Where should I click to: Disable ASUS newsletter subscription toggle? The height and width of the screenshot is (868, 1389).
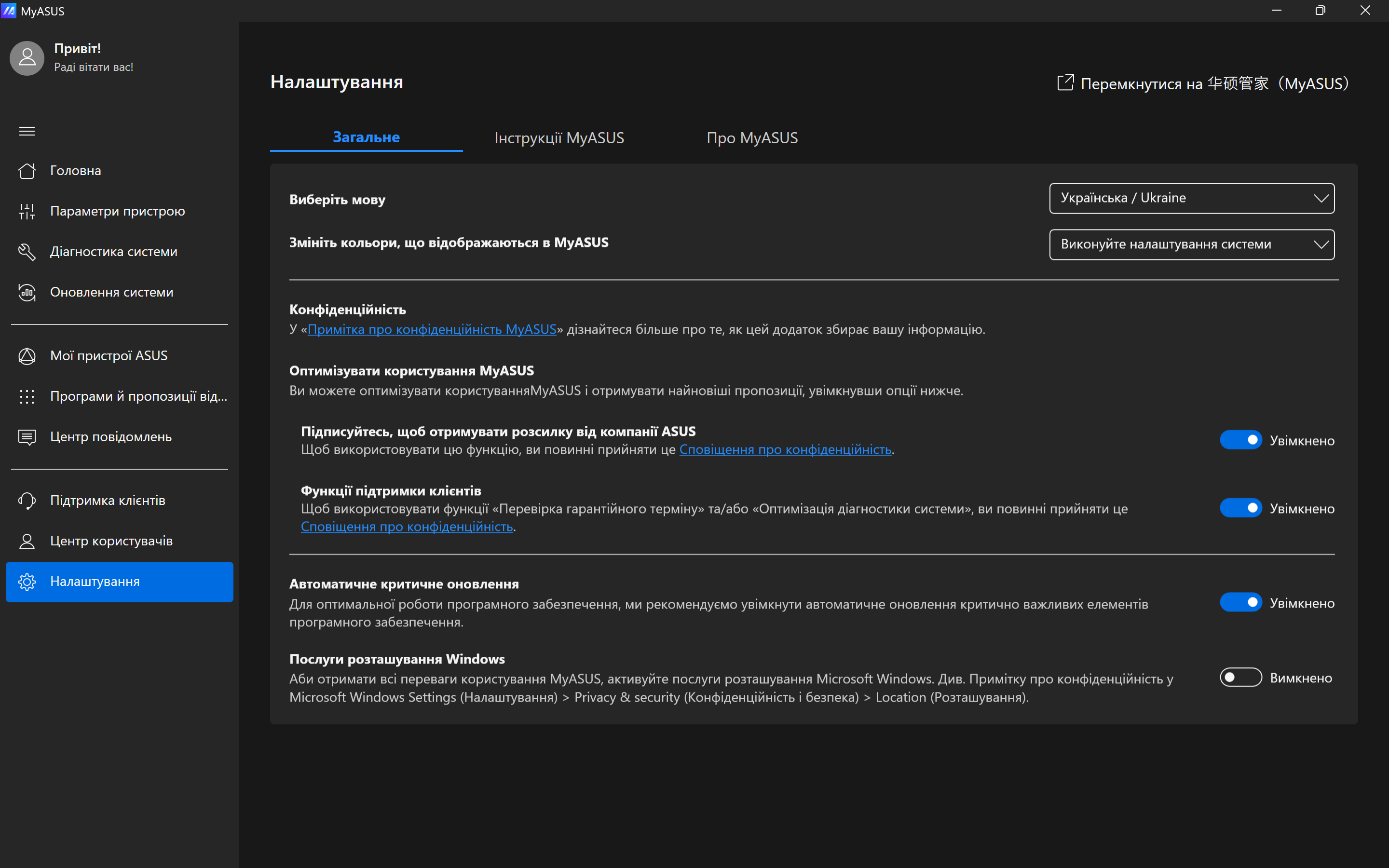pos(1240,440)
